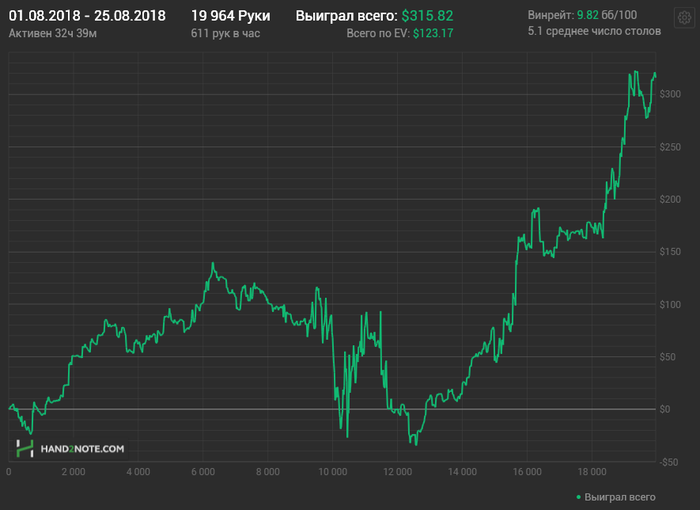This screenshot has height=510, width=700.
Task: Open the graph settings gear icon
Action: 684,18
